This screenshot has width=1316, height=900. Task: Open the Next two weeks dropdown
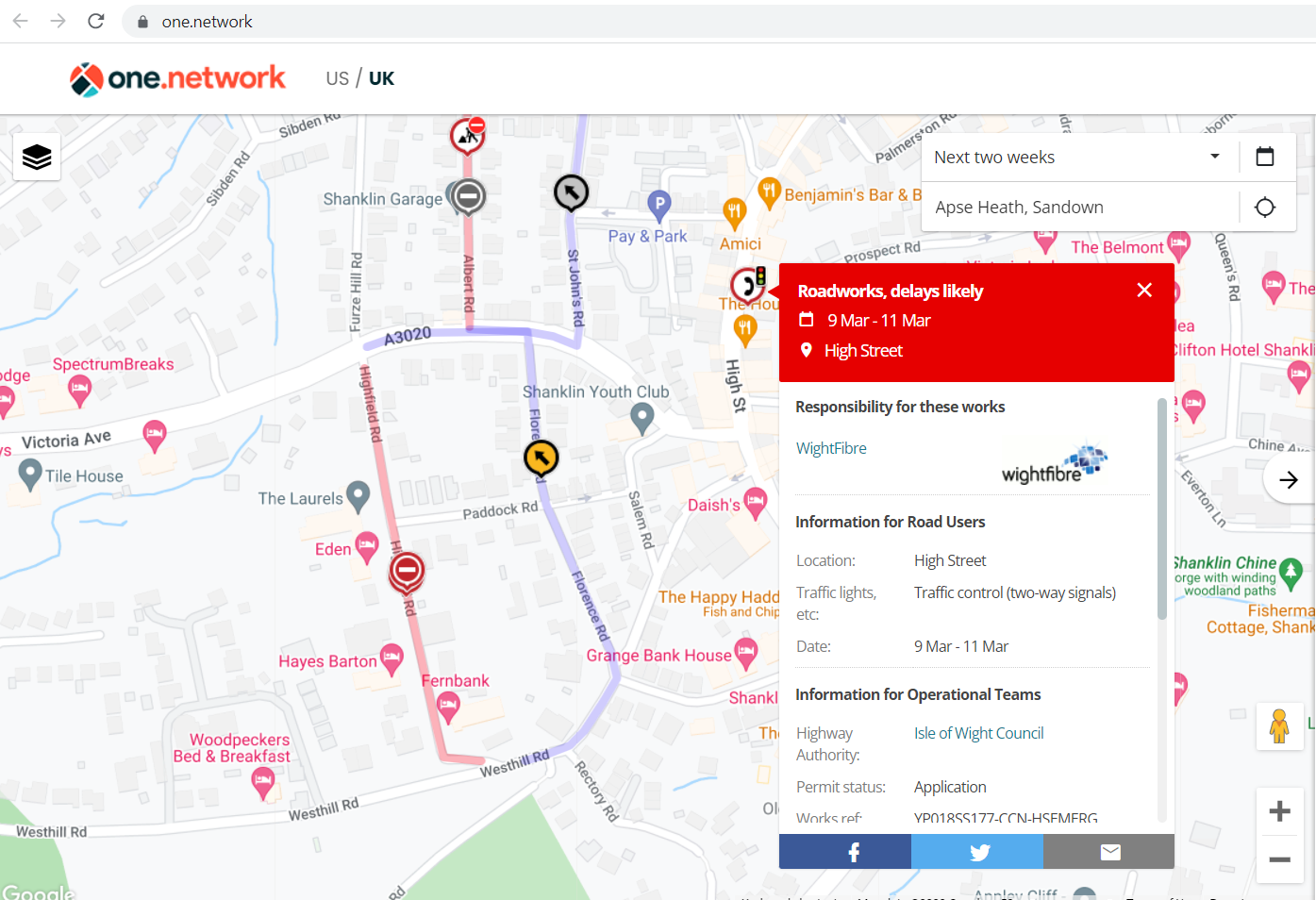1078,157
